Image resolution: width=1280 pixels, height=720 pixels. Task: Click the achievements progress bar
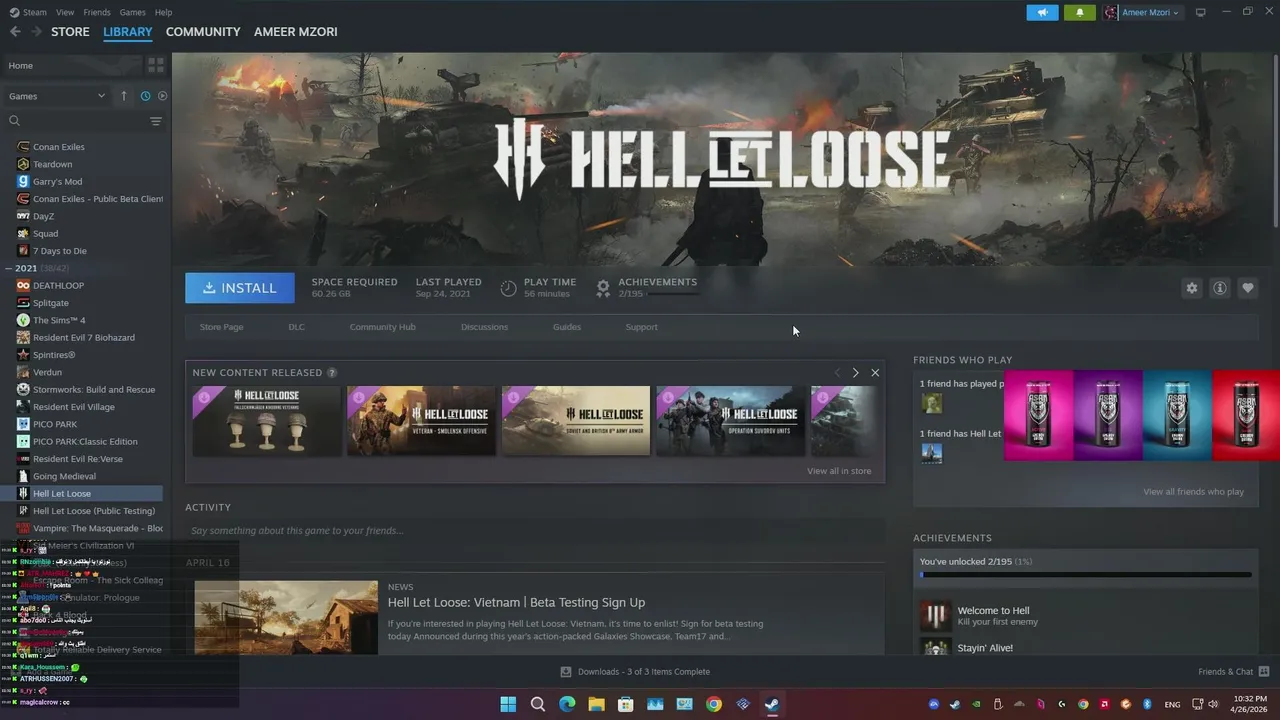(x=1086, y=575)
